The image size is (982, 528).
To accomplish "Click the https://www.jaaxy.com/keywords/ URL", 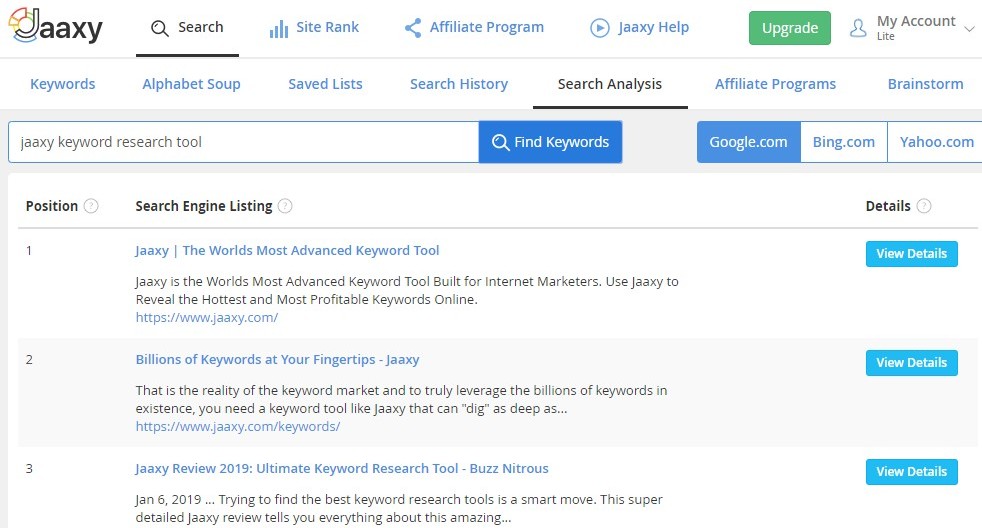I will pyautogui.click(x=238, y=427).
